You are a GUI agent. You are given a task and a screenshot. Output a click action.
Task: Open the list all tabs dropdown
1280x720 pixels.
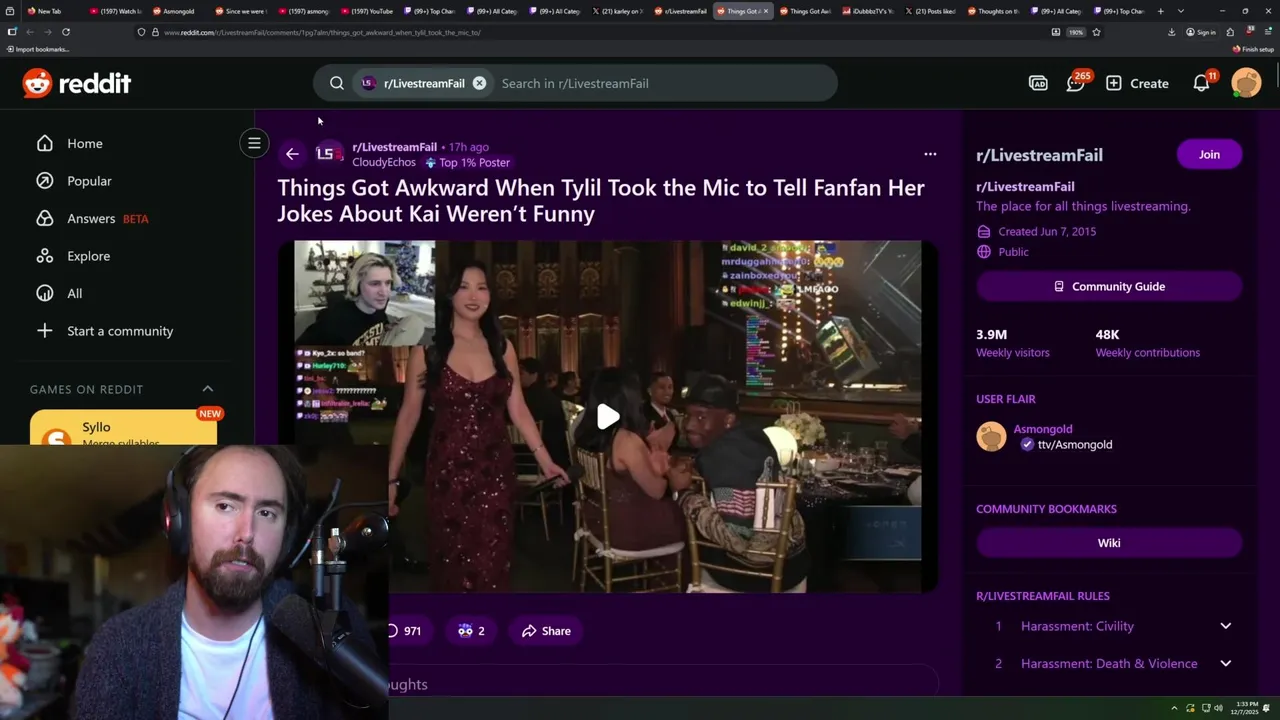click(x=1181, y=11)
